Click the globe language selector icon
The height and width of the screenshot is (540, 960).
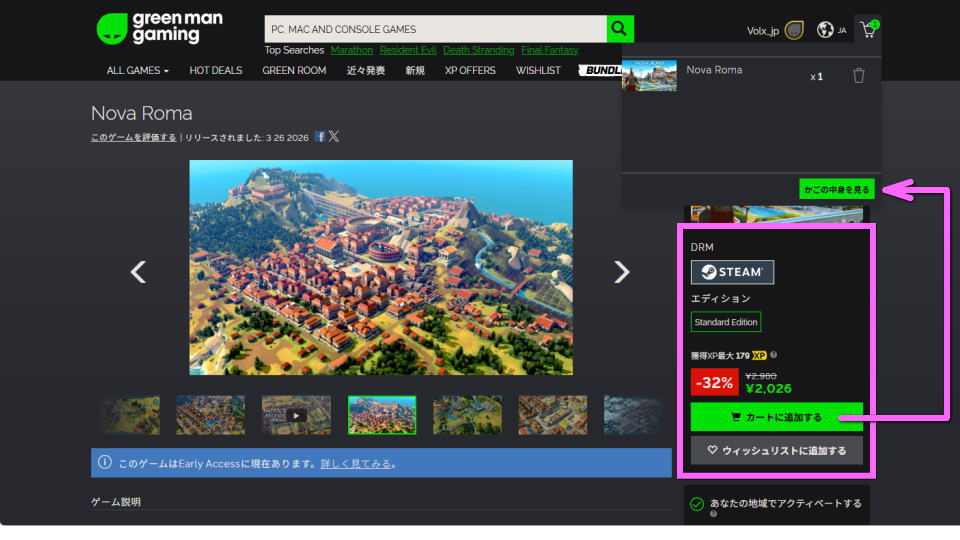[x=825, y=30]
